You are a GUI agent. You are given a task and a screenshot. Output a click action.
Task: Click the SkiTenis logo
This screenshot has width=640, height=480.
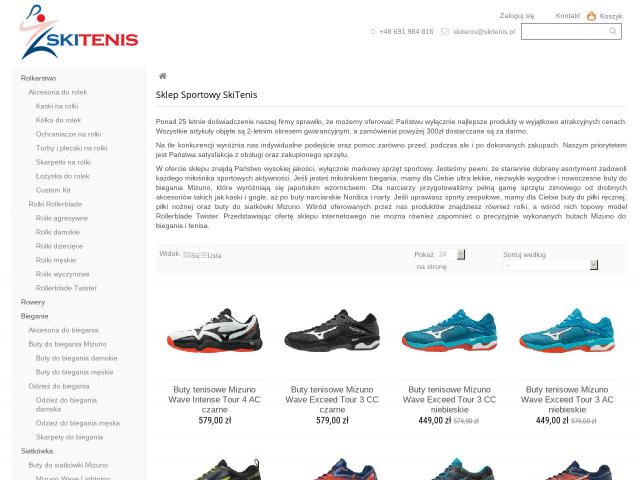pyautogui.click(x=79, y=32)
